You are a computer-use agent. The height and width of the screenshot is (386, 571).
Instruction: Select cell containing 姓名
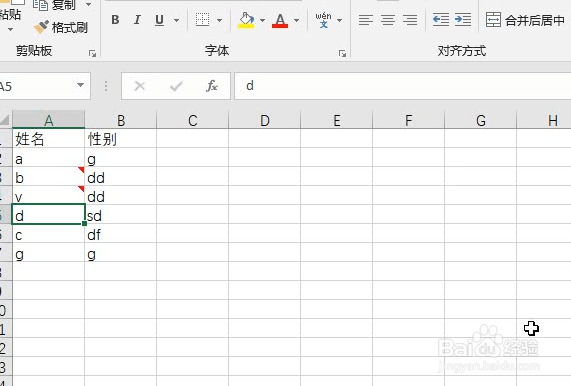[48, 138]
